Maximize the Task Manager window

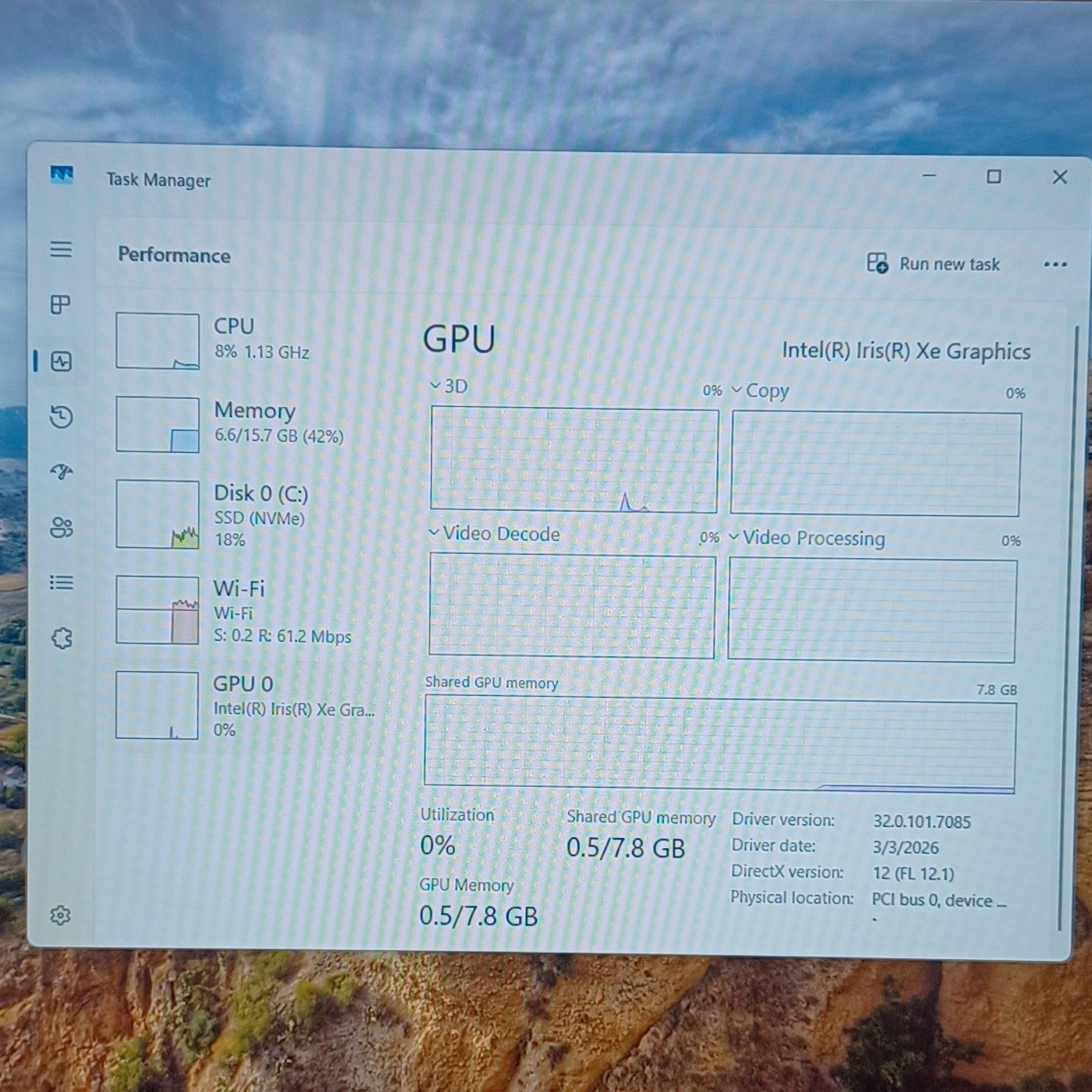click(x=994, y=177)
